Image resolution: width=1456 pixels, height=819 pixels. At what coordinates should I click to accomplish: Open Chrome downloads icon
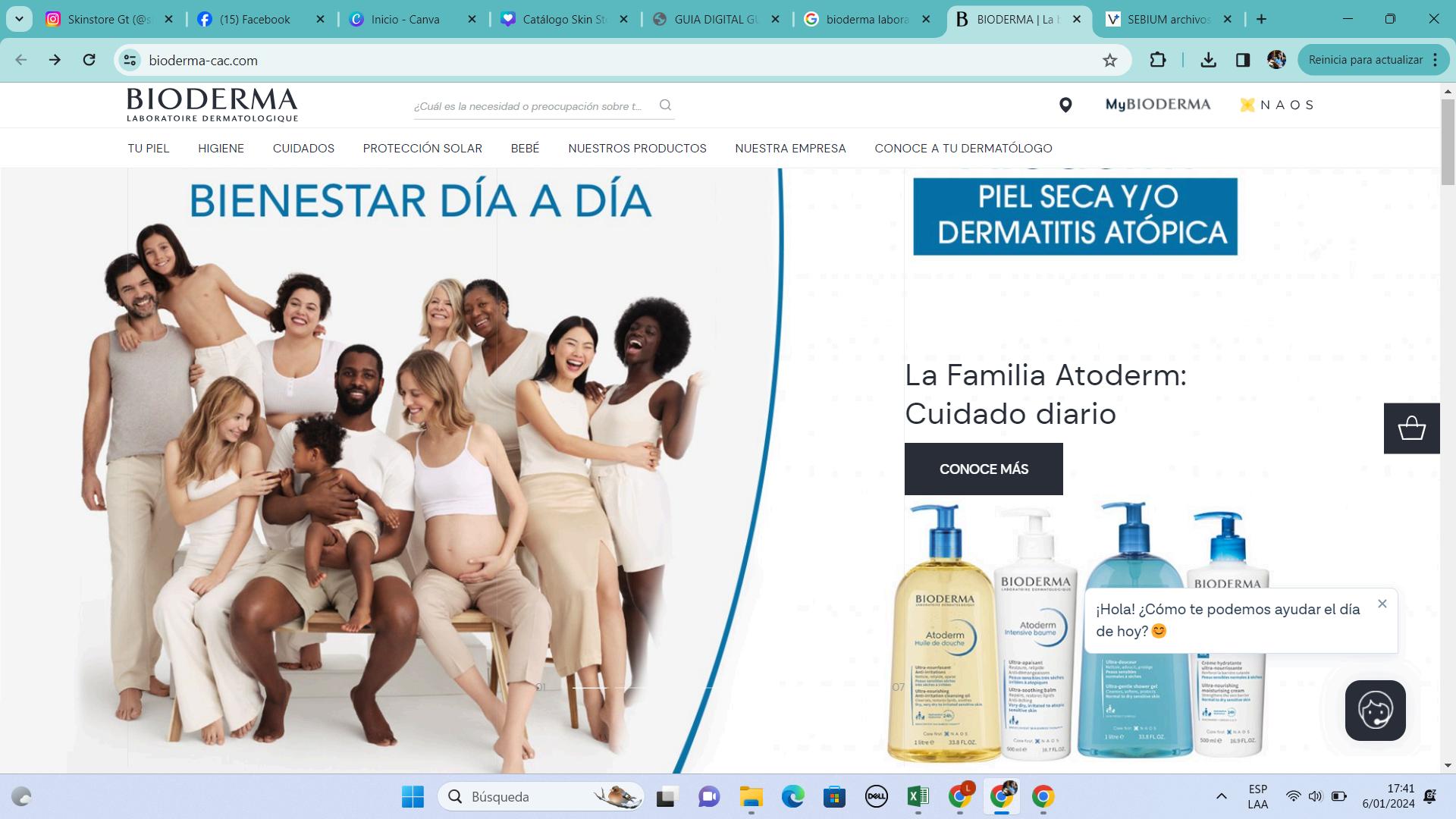pyautogui.click(x=1209, y=60)
